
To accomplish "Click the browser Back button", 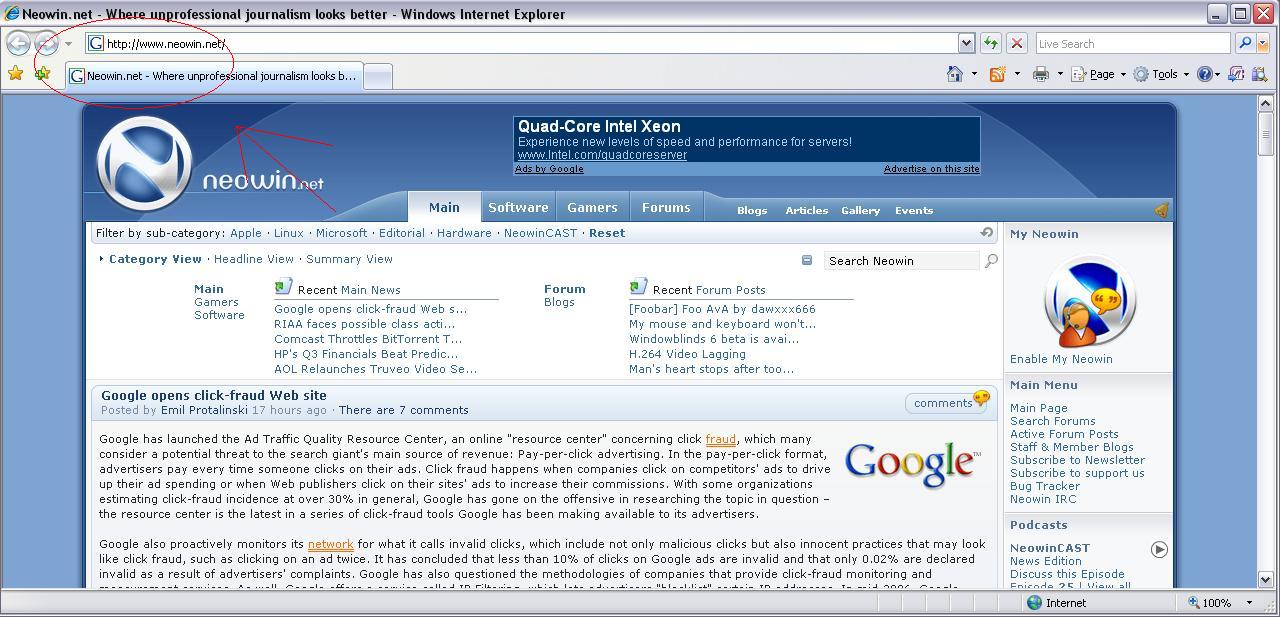I will [x=18, y=43].
